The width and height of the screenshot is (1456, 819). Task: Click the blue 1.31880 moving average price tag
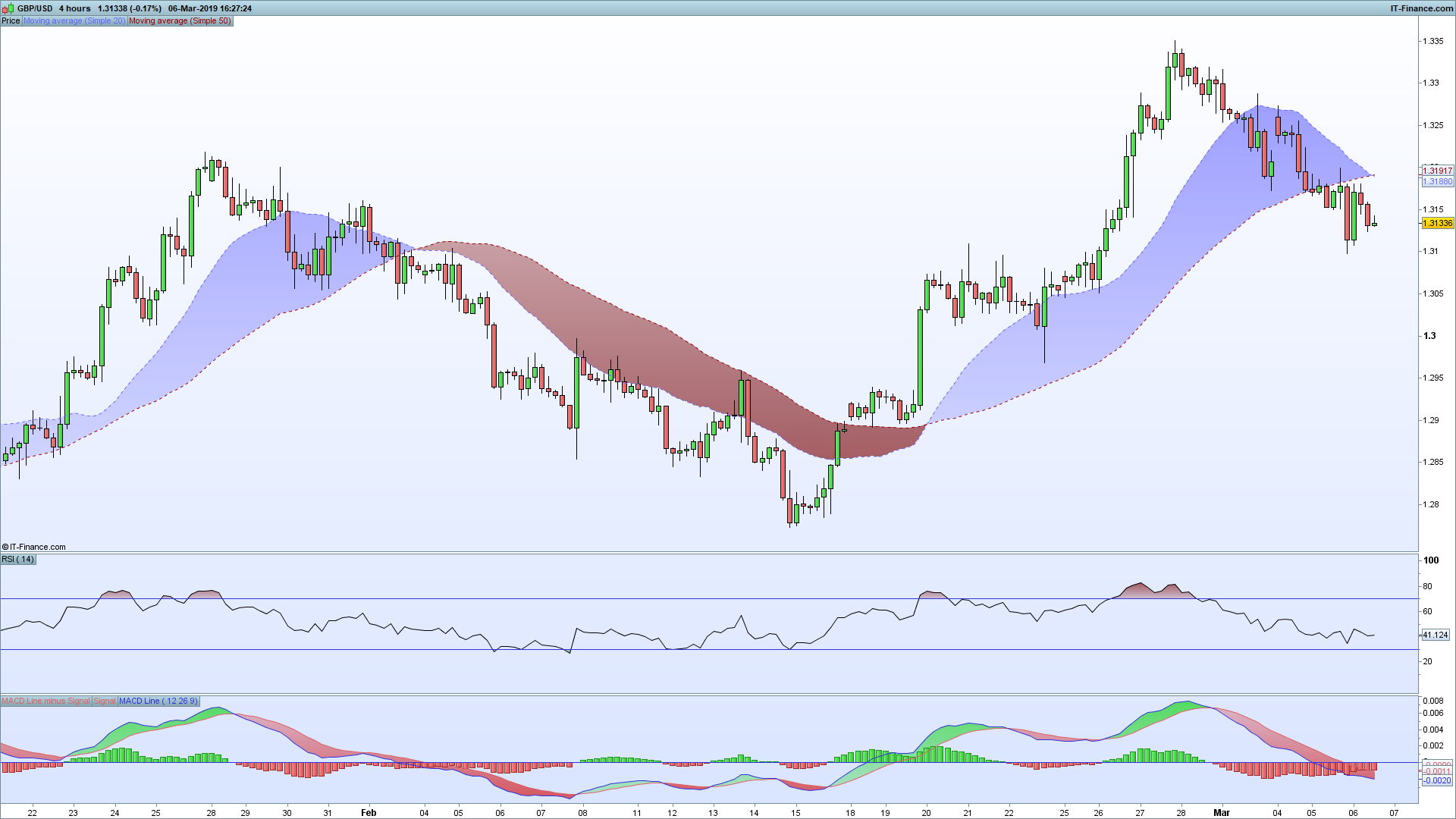coord(1437,182)
